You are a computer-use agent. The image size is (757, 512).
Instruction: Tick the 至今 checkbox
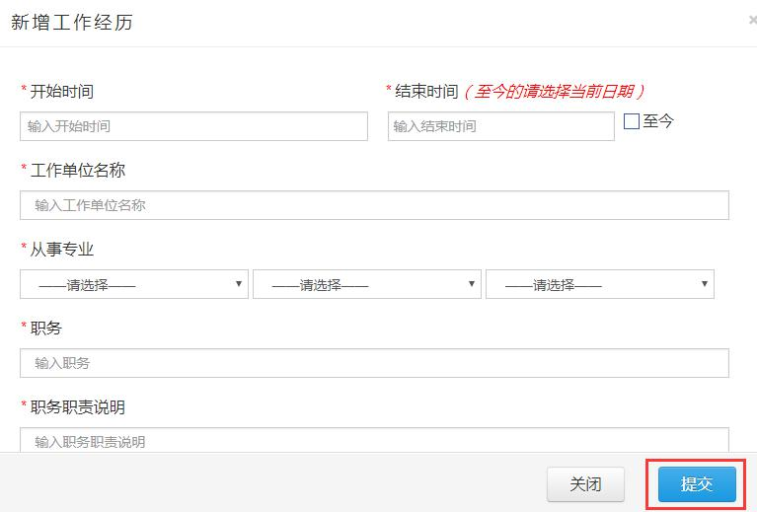[x=631, y=121]
